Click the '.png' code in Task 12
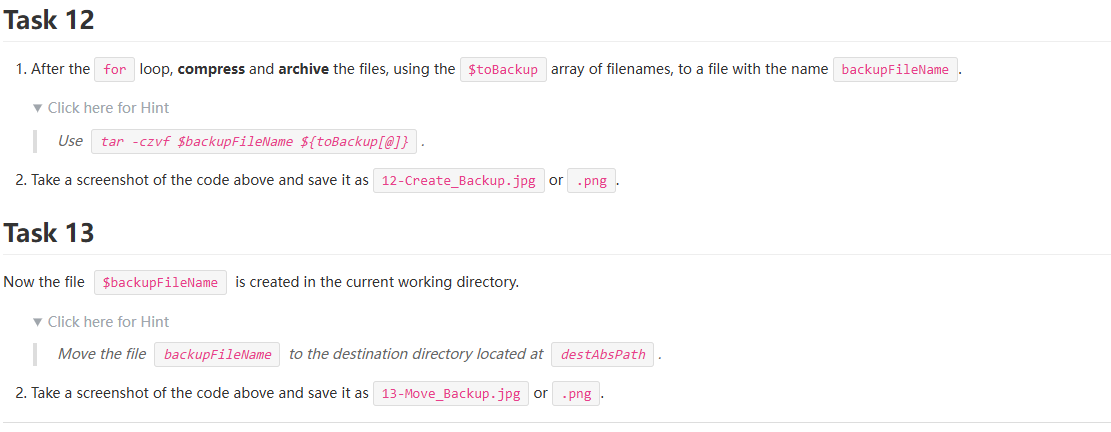Screen dimensions: 1111x432 point(591,180)
